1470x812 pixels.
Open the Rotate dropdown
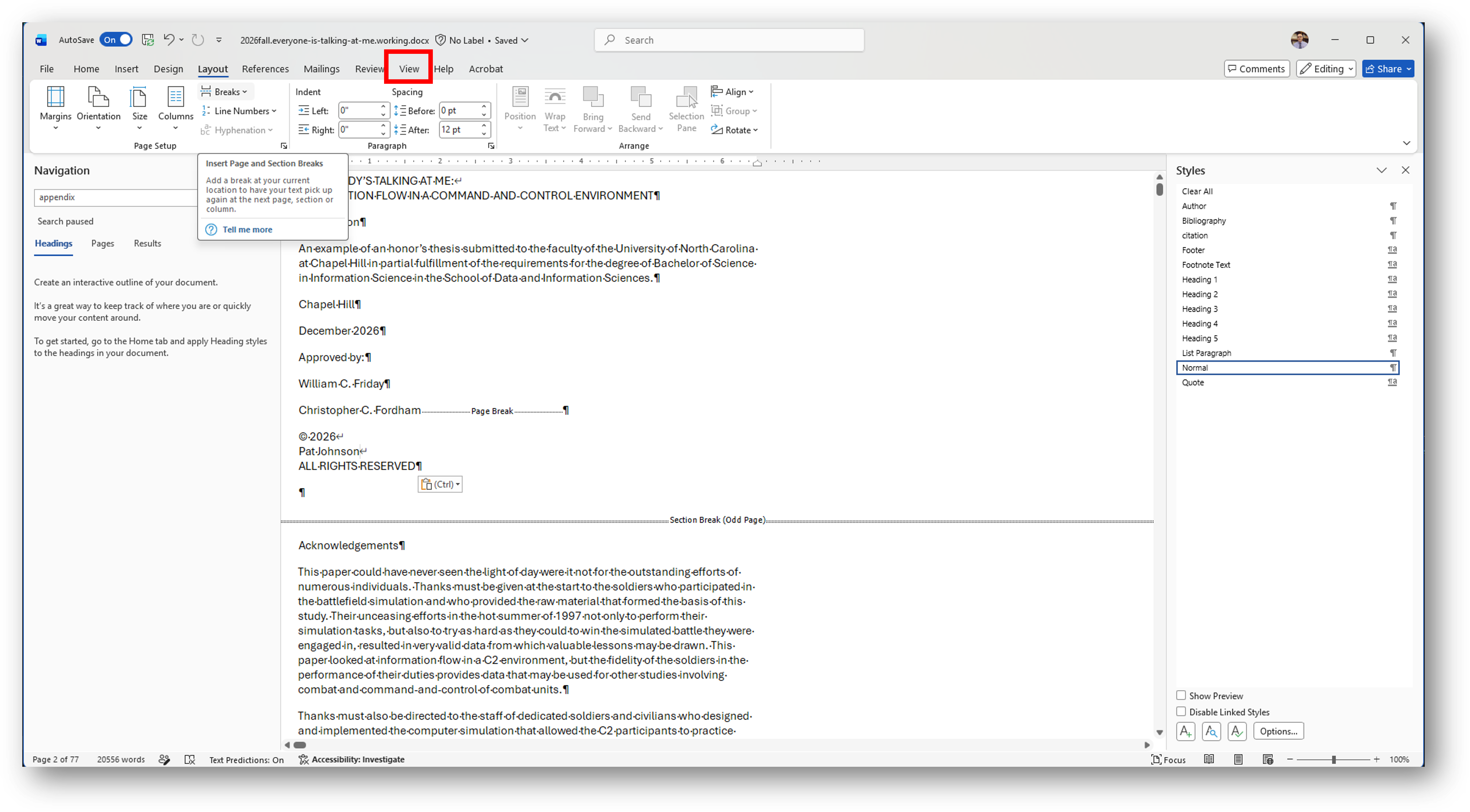[x=734, y=130]
